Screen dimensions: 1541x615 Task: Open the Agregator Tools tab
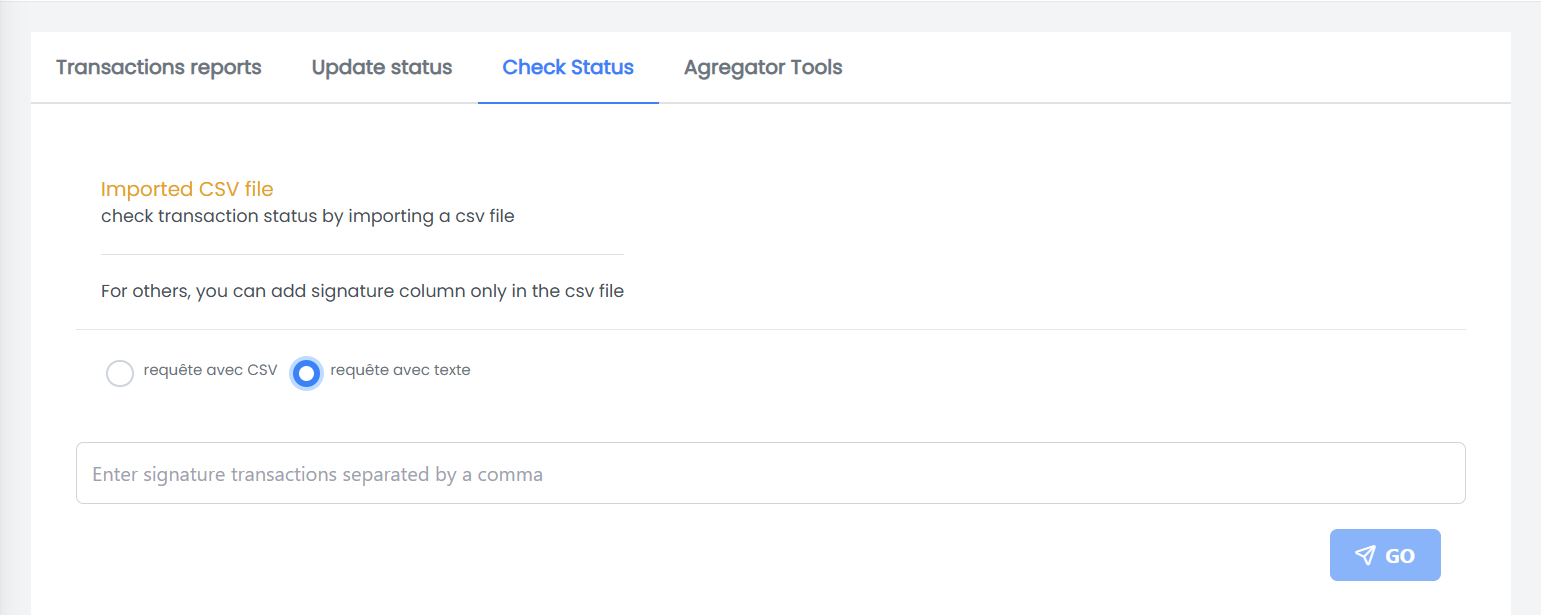coord(763,67)
